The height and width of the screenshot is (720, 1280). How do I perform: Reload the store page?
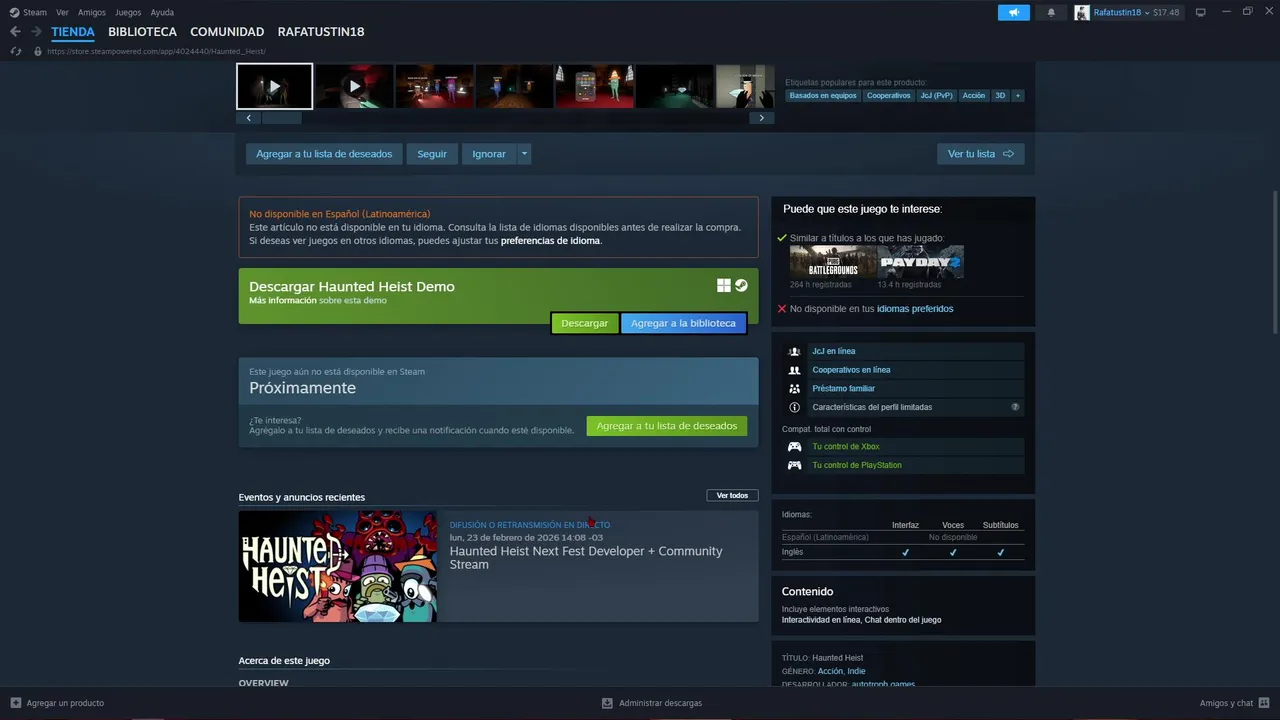pos(16,51)
